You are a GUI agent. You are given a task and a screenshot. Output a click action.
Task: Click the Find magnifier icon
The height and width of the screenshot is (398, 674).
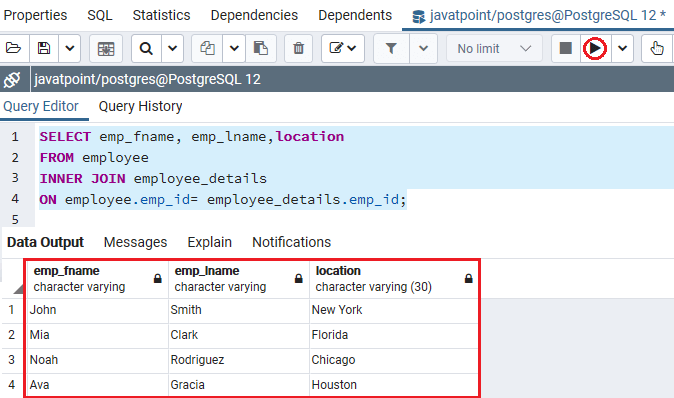[x=146, y=48]
